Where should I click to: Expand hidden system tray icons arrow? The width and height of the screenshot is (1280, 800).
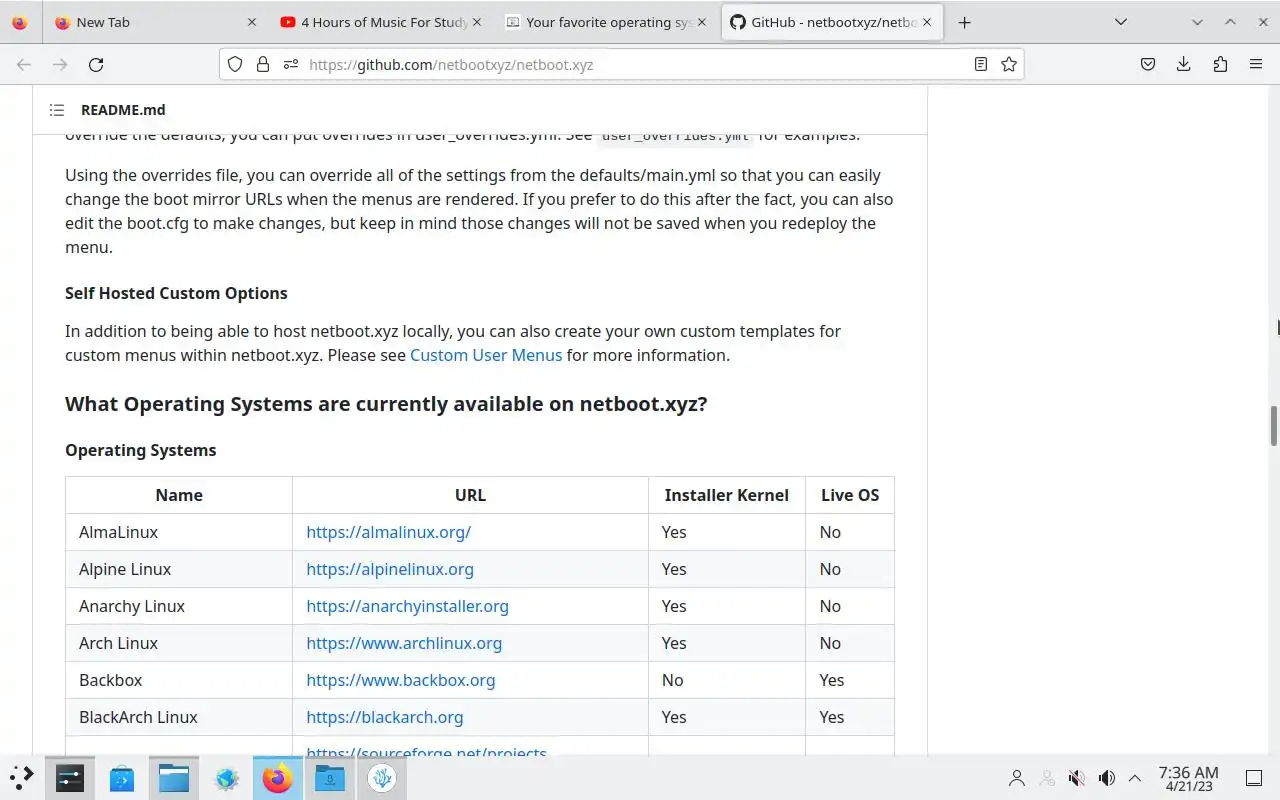pyautogui.click(x=1135, y=778)
